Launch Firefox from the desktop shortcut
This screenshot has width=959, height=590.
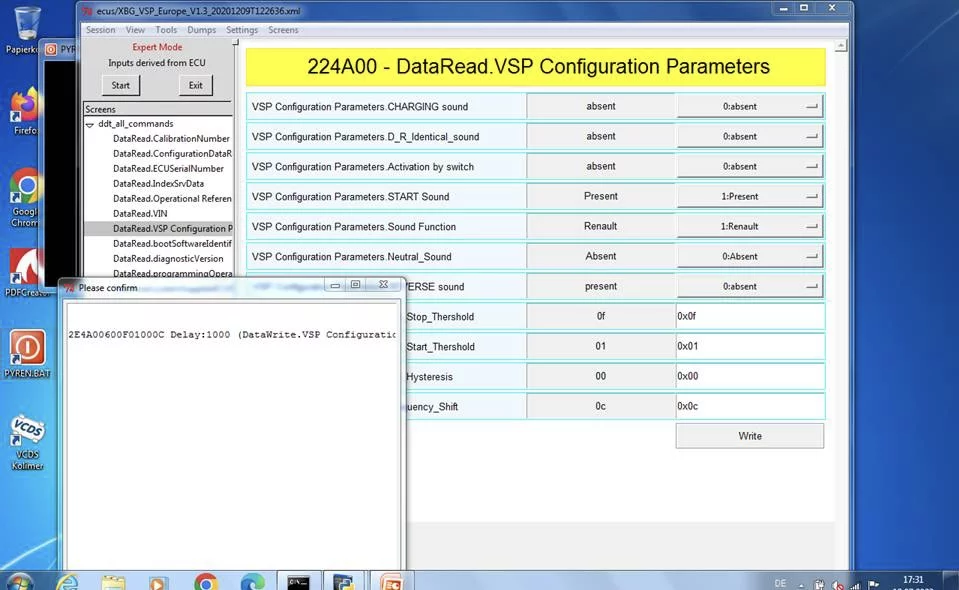pos(24,111)
